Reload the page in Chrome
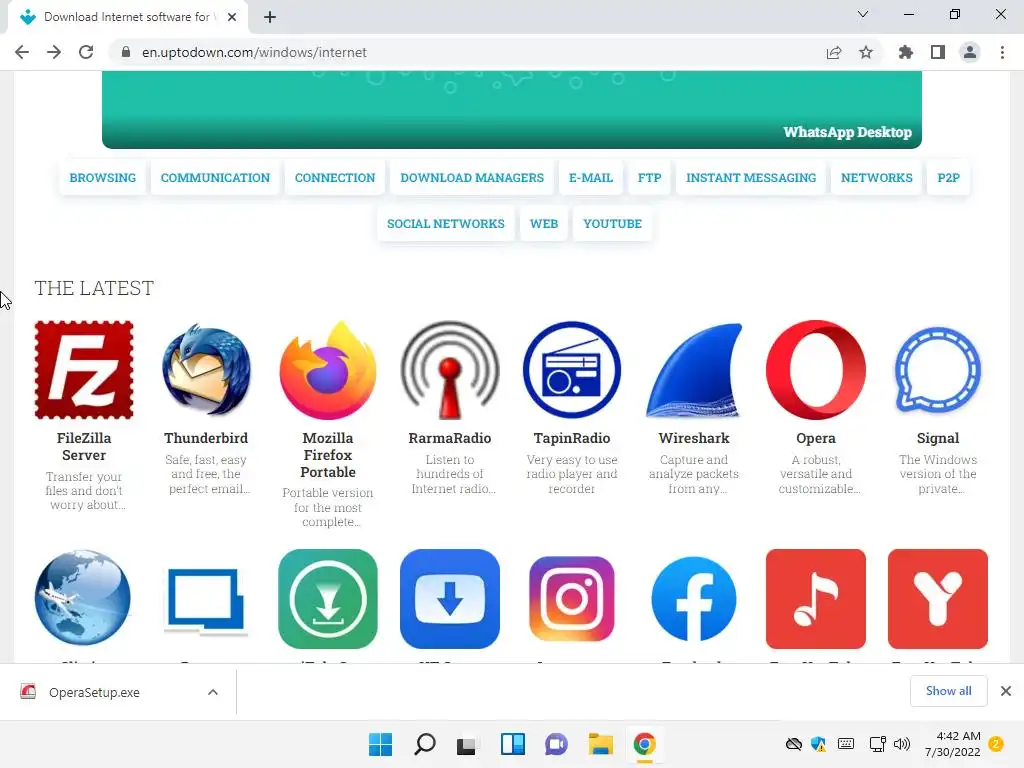 (x=86, y=52)
